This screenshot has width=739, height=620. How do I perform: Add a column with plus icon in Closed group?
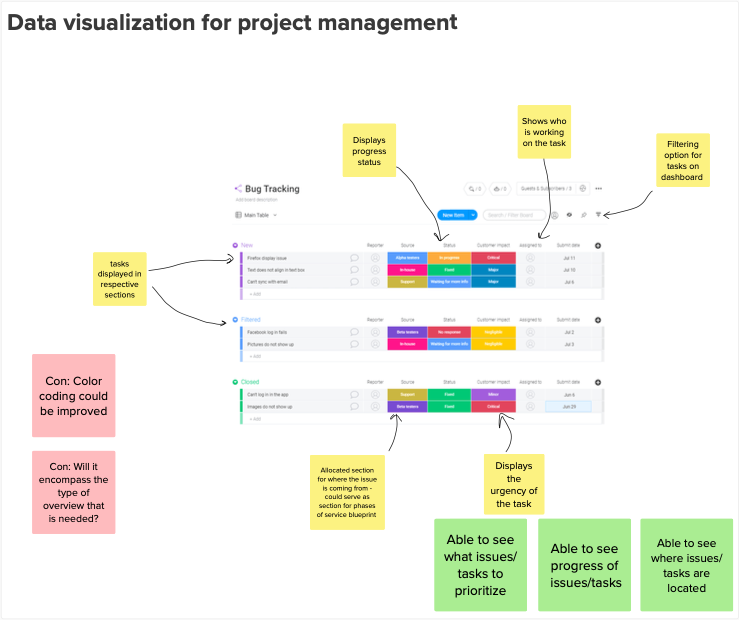coord(598,382)
